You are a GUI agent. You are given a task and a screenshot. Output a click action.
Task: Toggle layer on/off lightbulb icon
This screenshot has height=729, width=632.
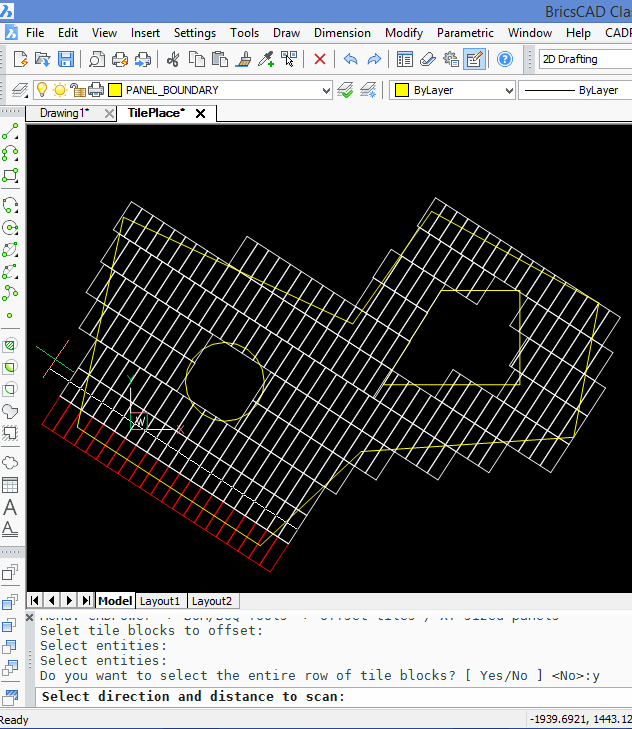(x=42, y=90)
